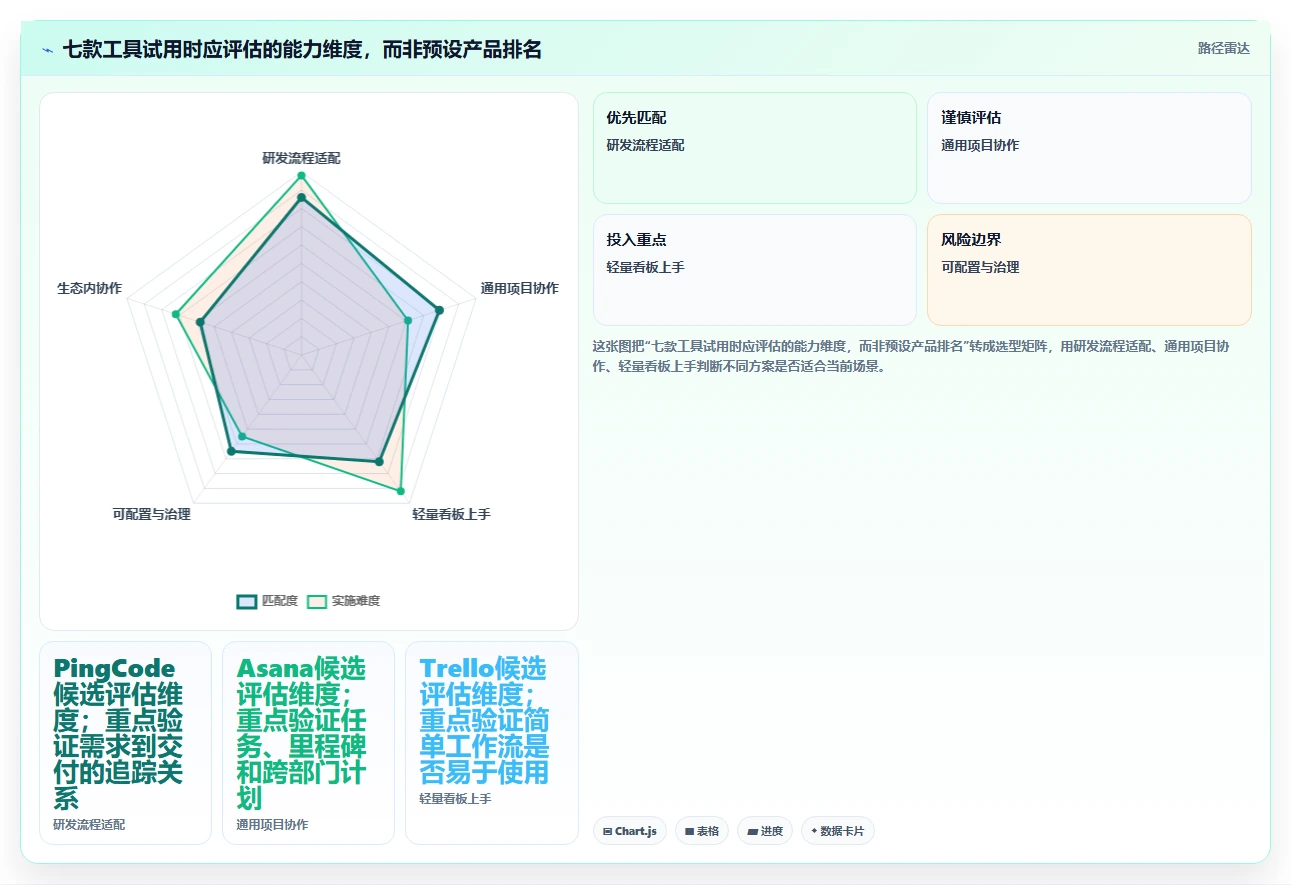This screenshot has height=885, width=1291.
Task: Click the 生态内协作 radar axis label
Action: click(90, 288)
